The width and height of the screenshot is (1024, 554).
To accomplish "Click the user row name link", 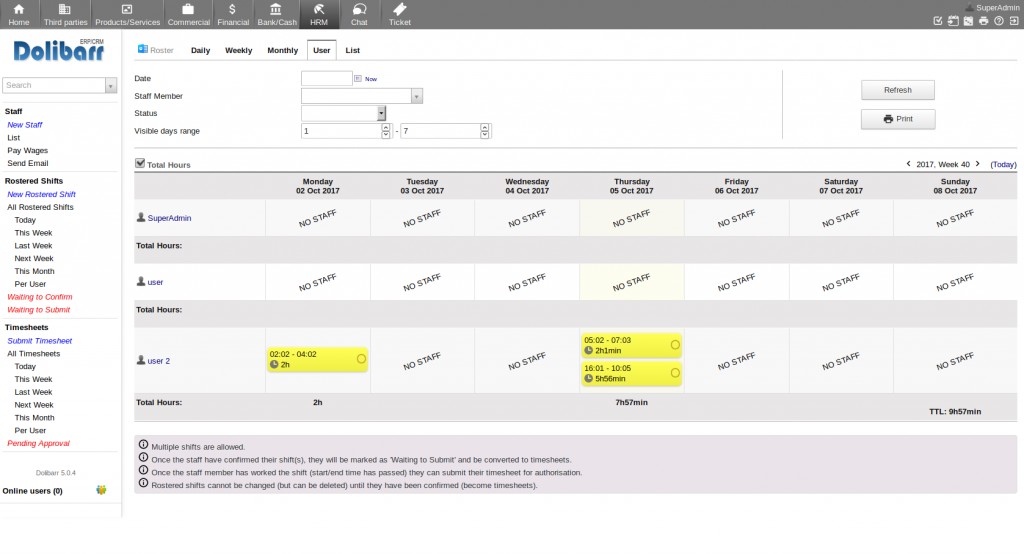I will pyautogui.click(x=155, y=282).
